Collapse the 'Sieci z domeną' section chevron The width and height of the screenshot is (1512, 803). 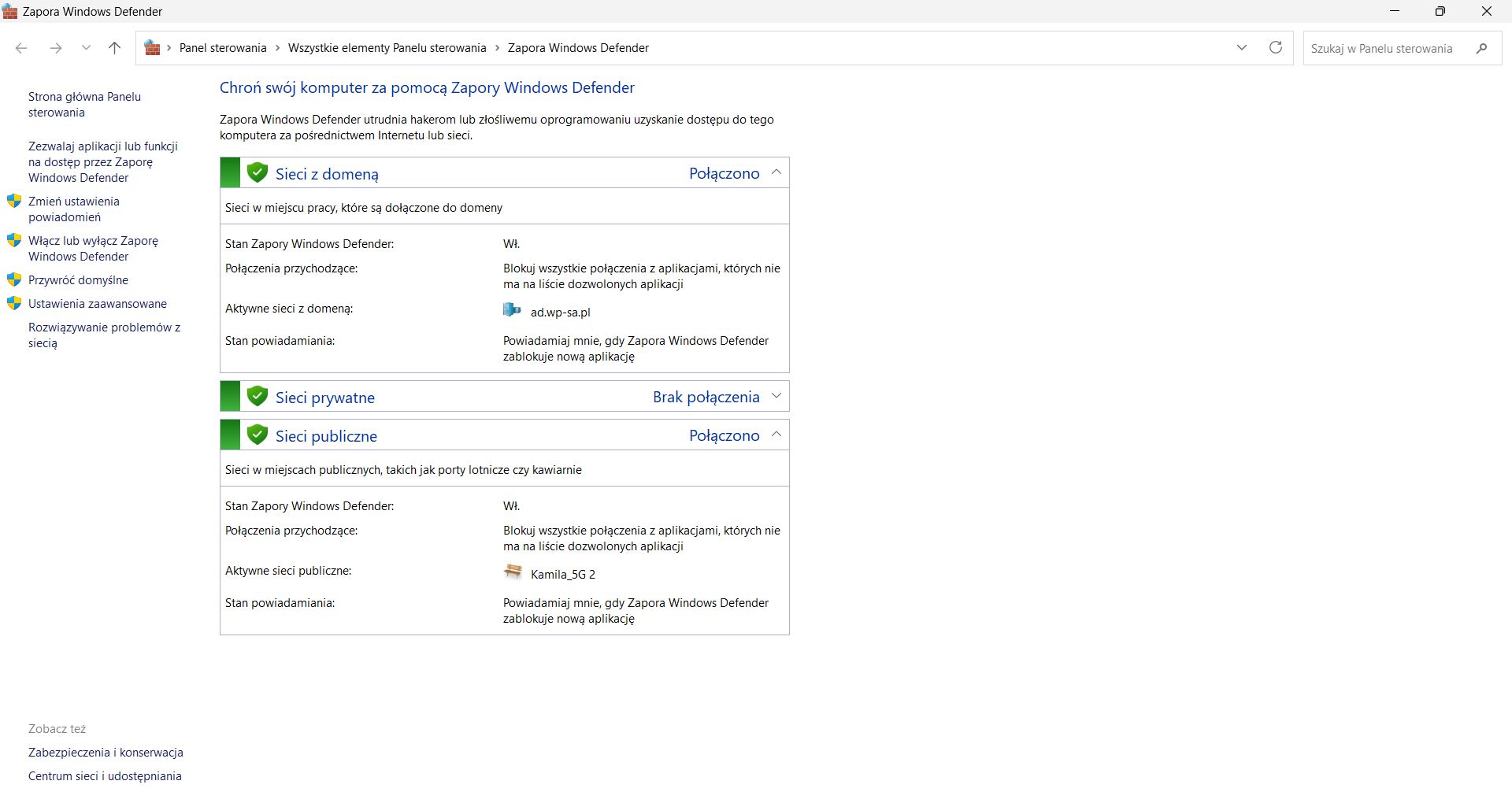click(x=776, y=172)
